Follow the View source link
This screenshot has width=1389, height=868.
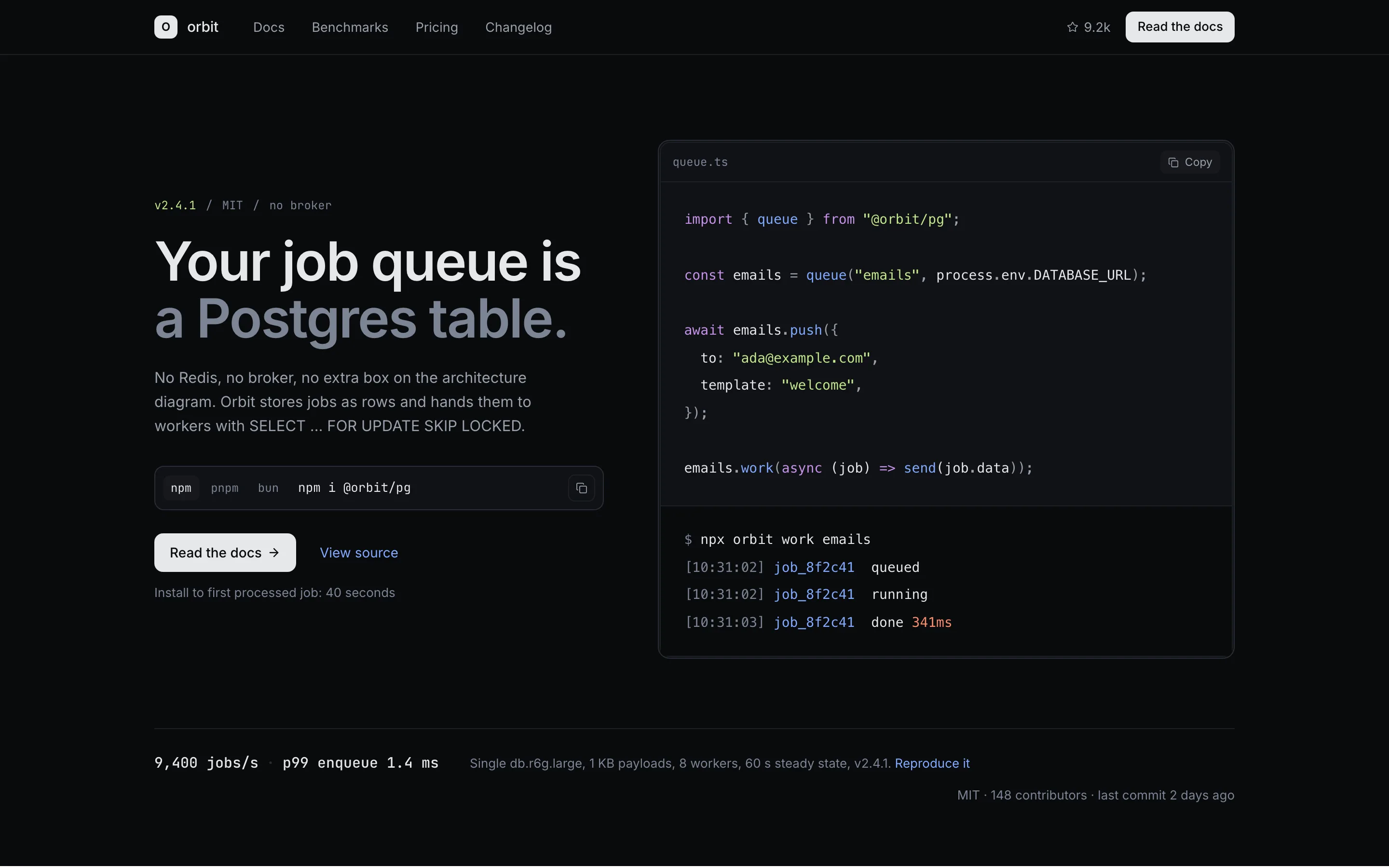[359, 552]
